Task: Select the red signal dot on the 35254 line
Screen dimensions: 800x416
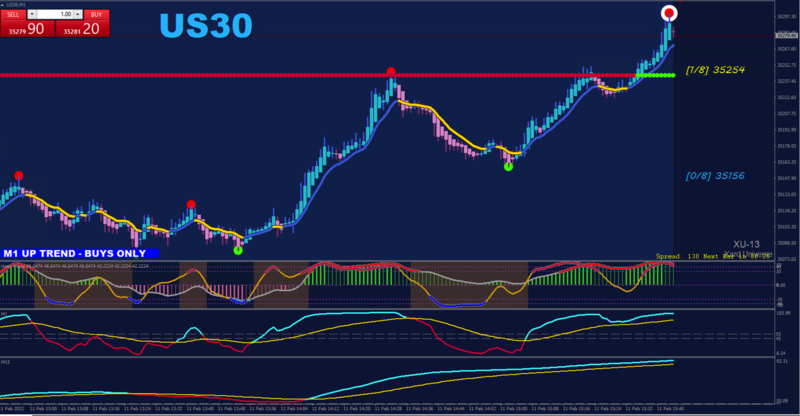Action: [391, 71]
